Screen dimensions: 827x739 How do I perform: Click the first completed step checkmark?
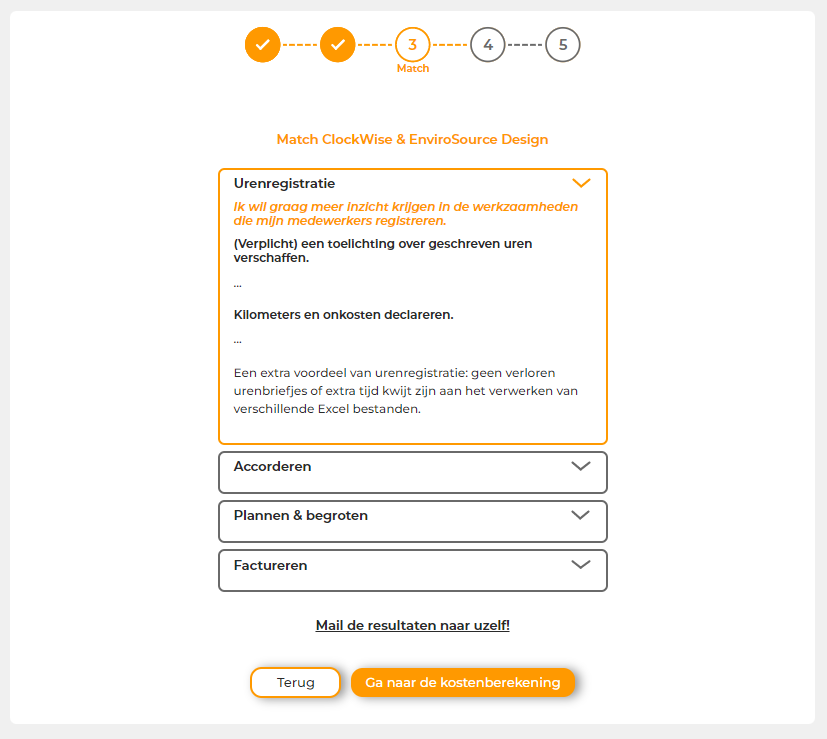tap(262, 45)
